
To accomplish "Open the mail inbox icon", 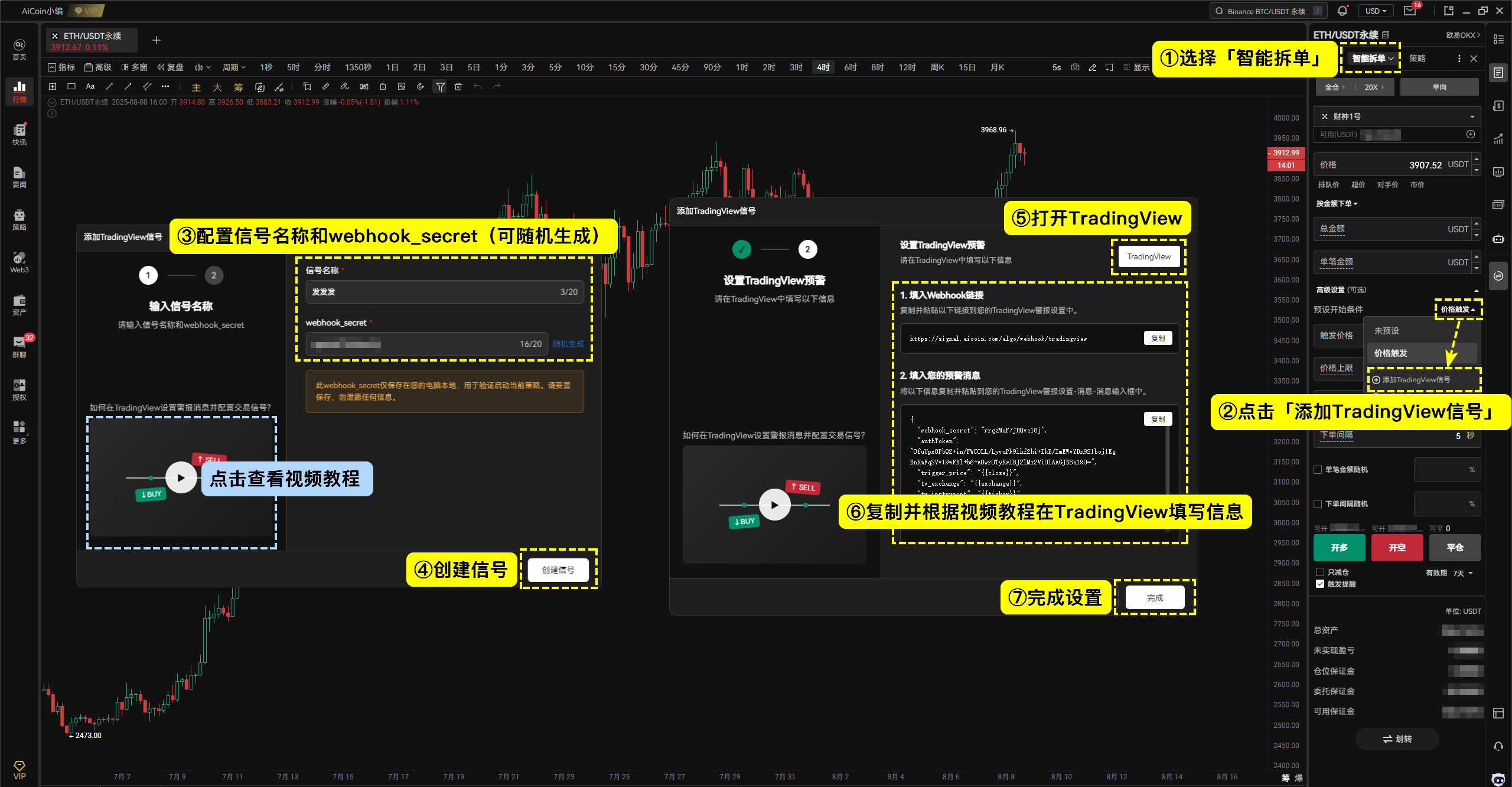I will (1410, 11).
